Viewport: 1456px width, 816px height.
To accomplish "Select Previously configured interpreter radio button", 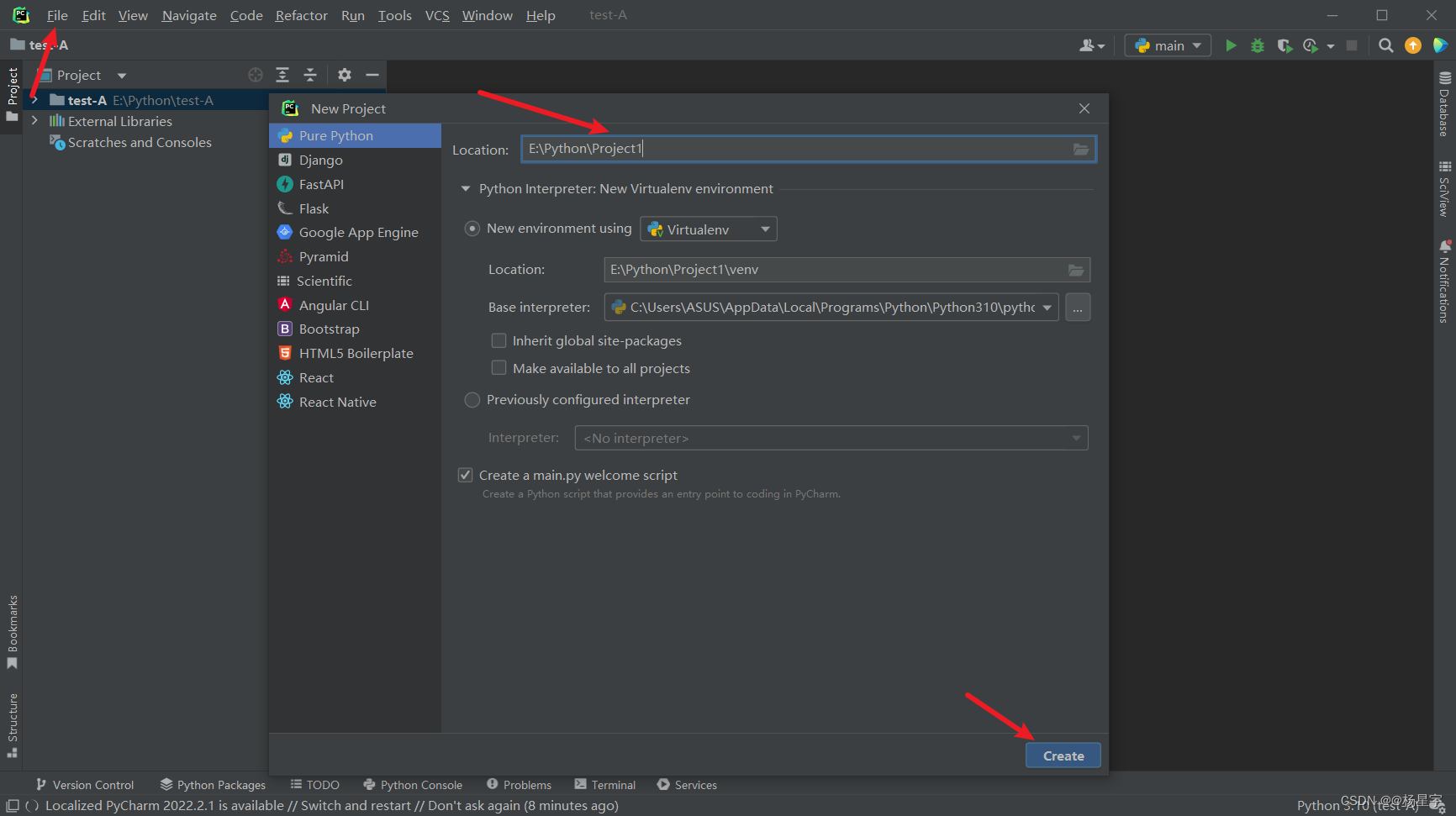I will pyautogui.click(x=472, y=400).
